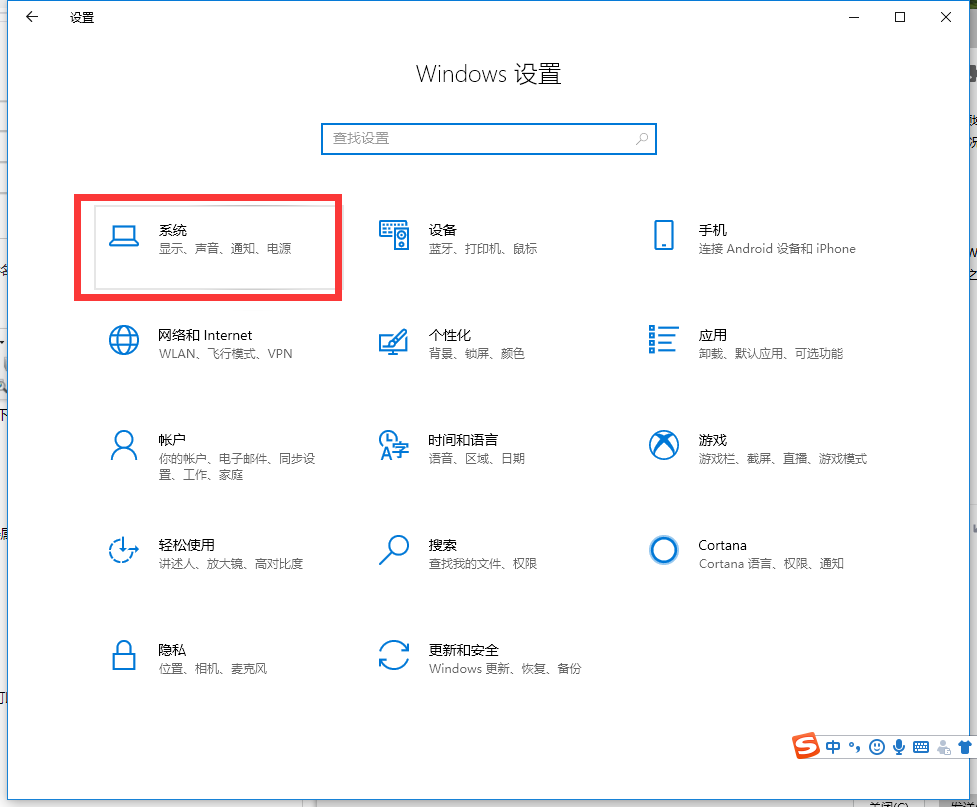The height and width of the screenshot is (807, 977).
Task: Go back using the title bar arrow
Action: (x=32, y=17)
